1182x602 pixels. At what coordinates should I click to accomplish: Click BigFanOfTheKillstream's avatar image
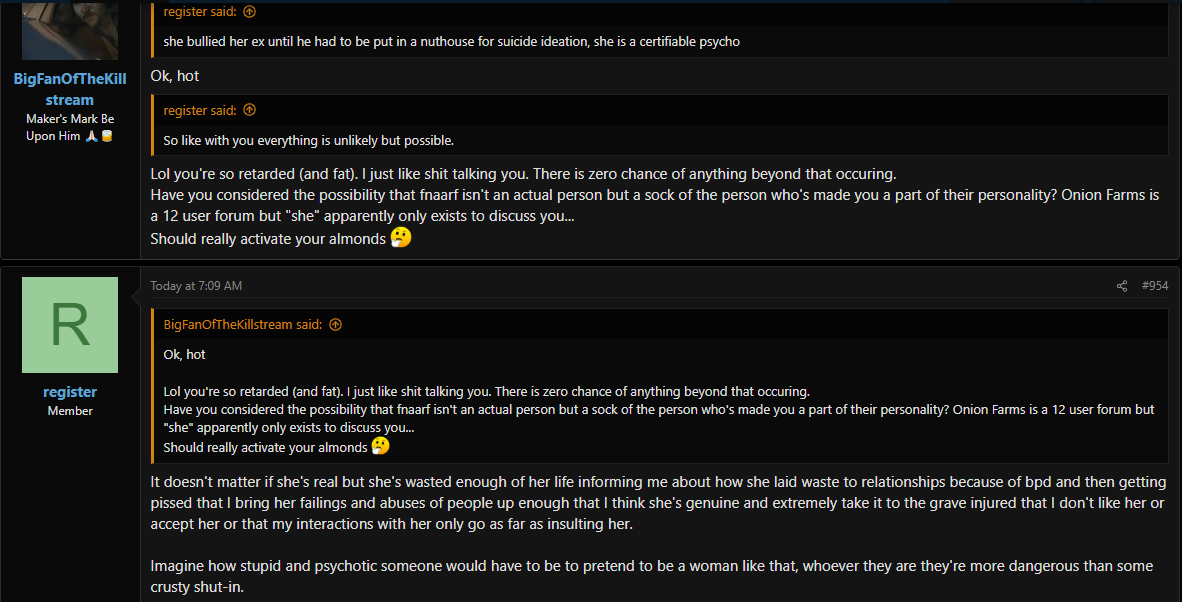[70, 30]
